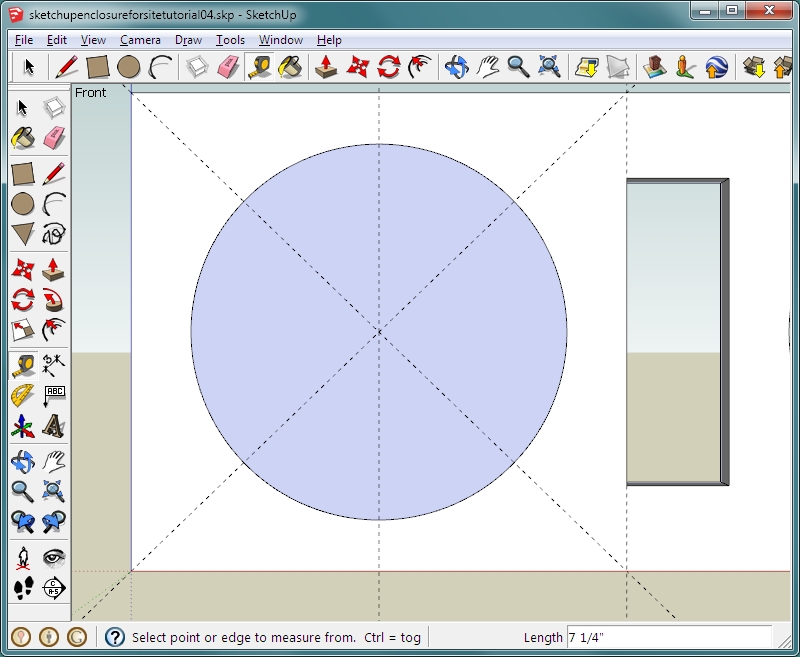Activate the Paint Bucket in top toolbar
Image resolution: width=800 pixels, height=657 pixels.
(290, 67)
